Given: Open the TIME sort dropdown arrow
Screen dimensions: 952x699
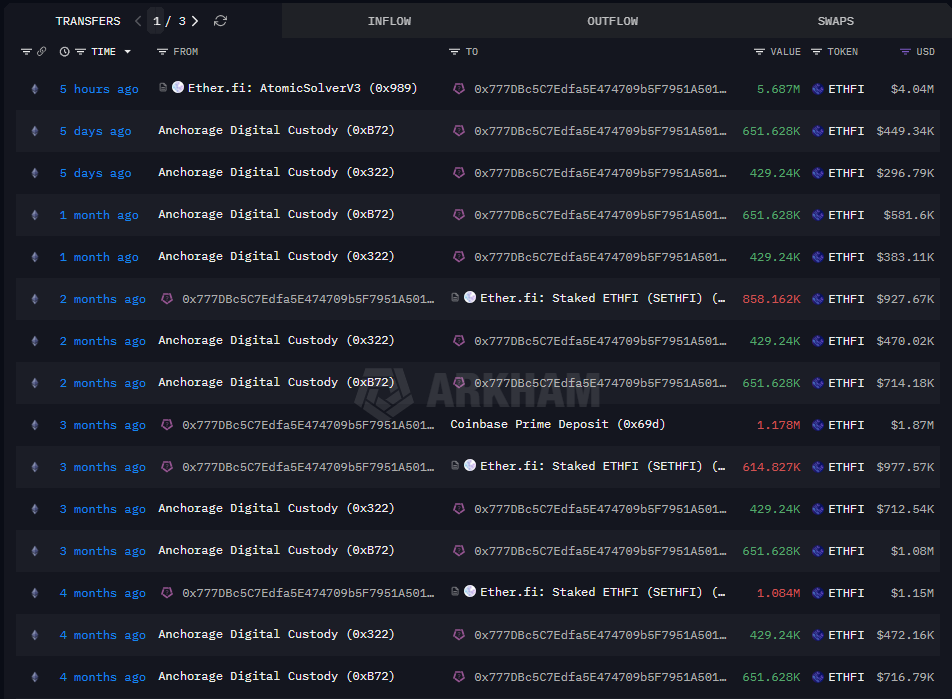Looking at the screenshot, I should pyautogui.click(x=128, y=51).
